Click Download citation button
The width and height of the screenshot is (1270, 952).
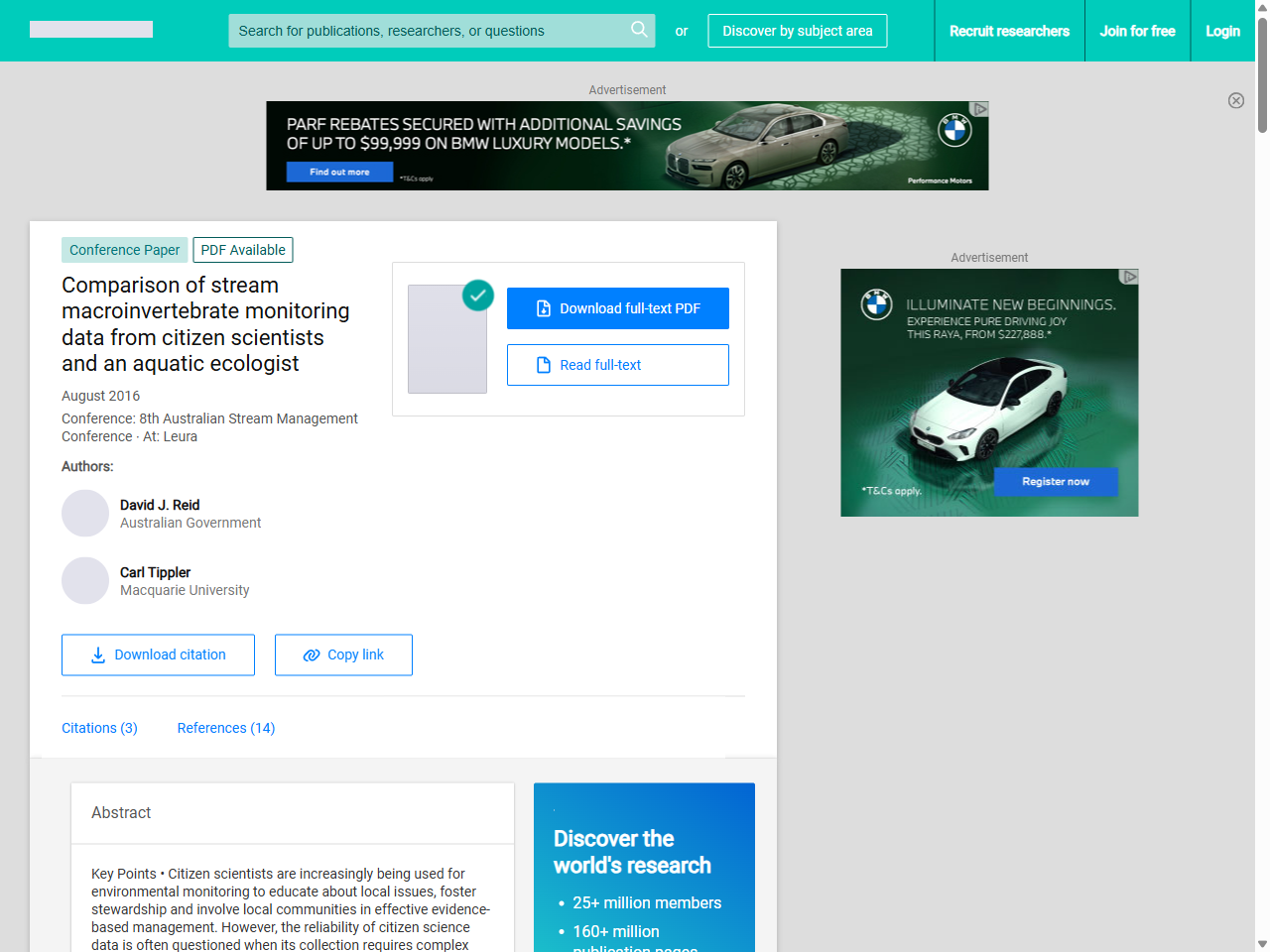coord(158,654)
